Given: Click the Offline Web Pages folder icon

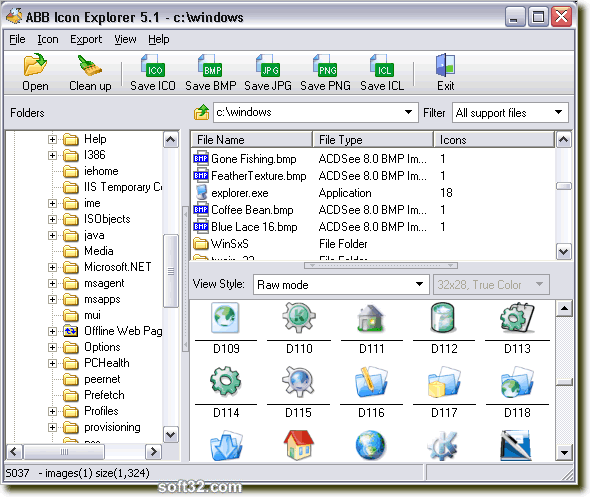Looking at the screenshot, I should point(70,331).
